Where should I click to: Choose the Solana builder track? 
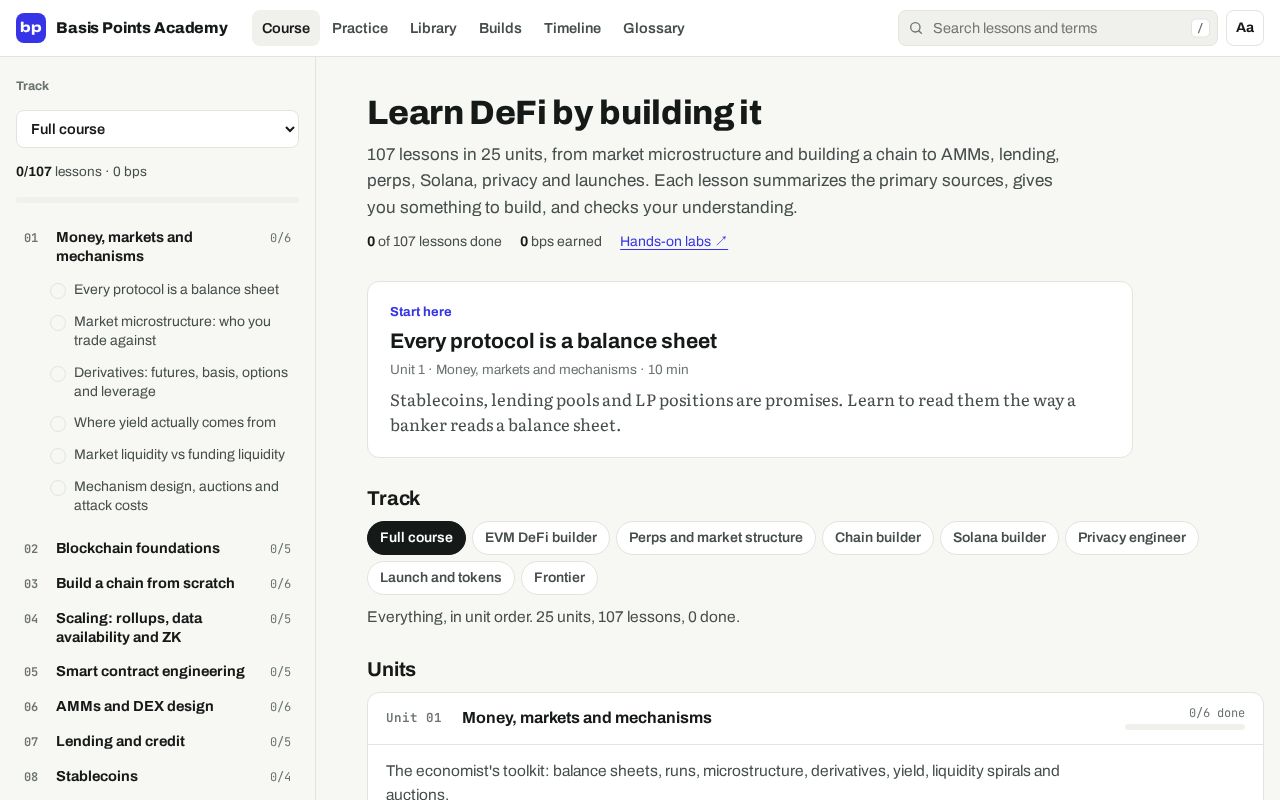pyautogui.click(x=999, y=538)
